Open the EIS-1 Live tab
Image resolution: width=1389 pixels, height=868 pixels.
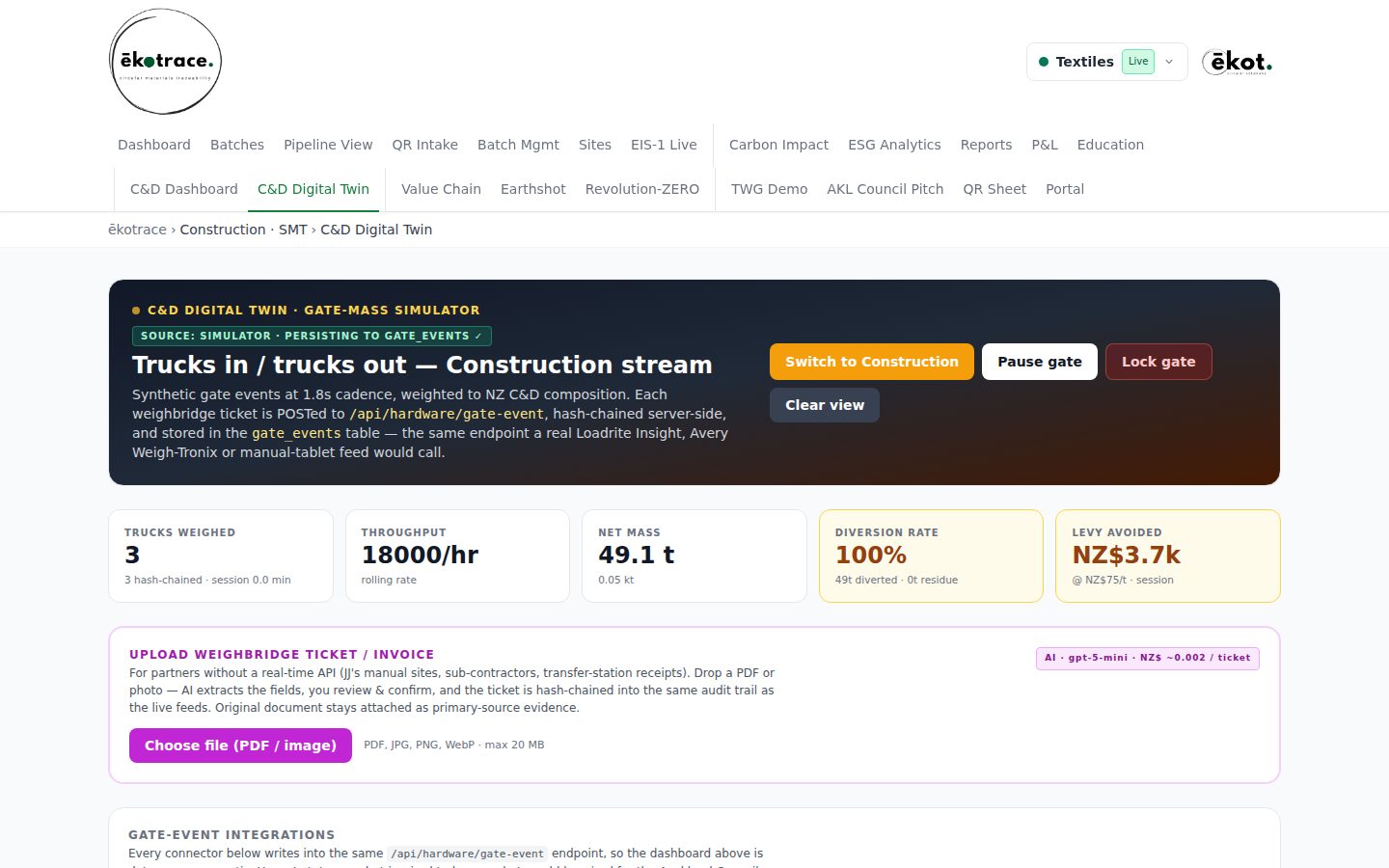pyautogui.click(x=664, y=145)
